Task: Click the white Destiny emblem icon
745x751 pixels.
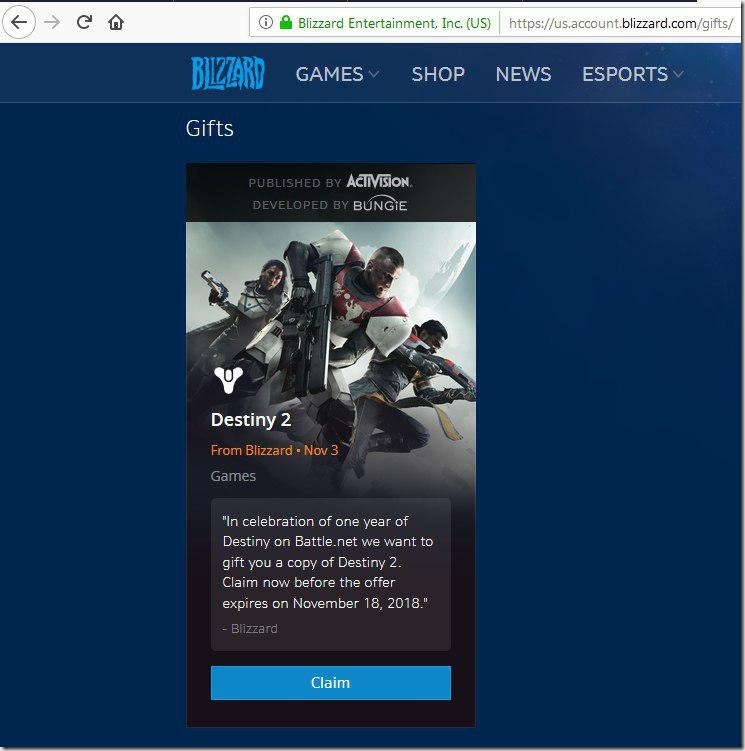Action: click(228, 380)
